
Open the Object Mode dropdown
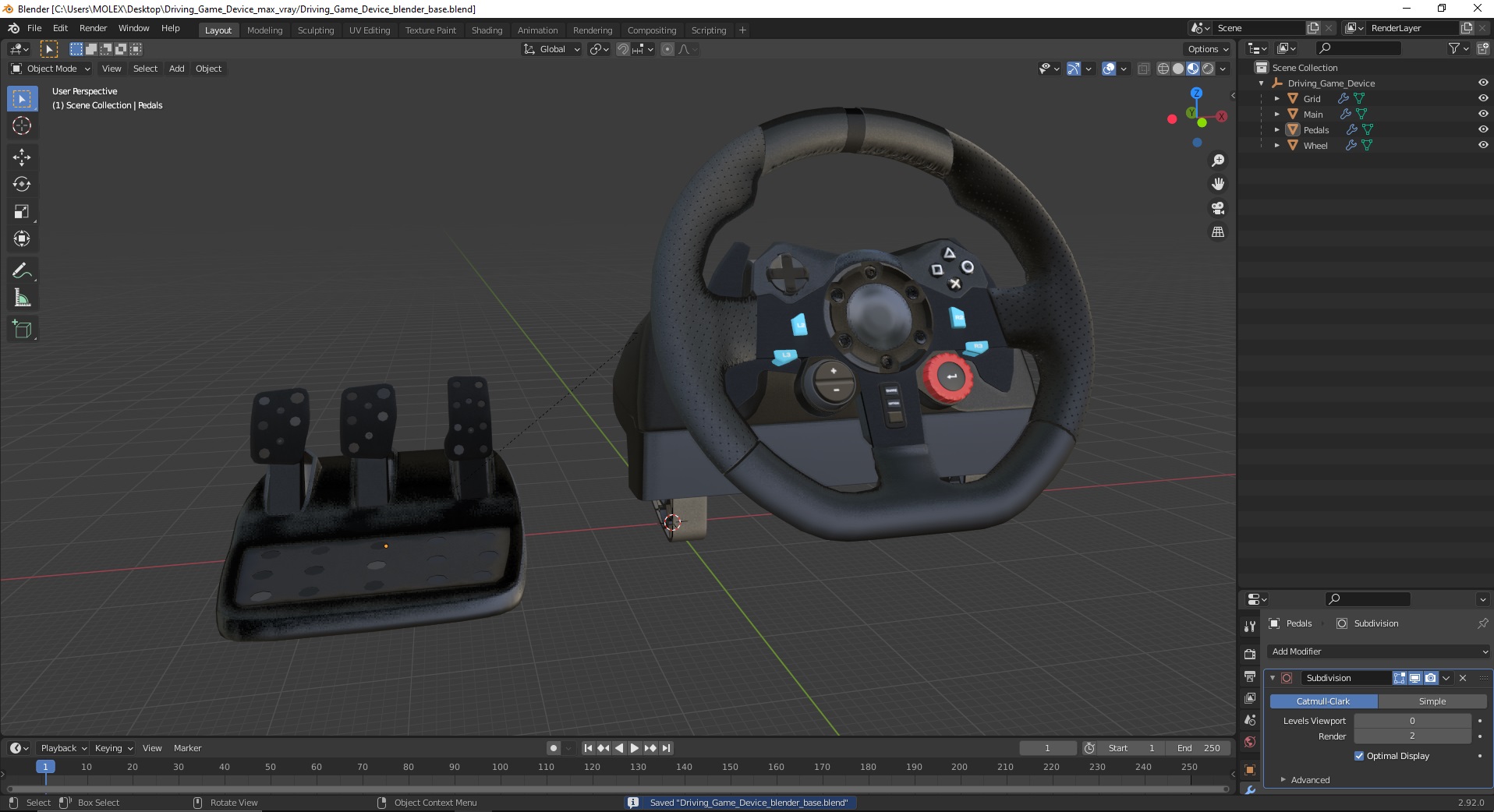pyautogui.click(x=51, y=69)
